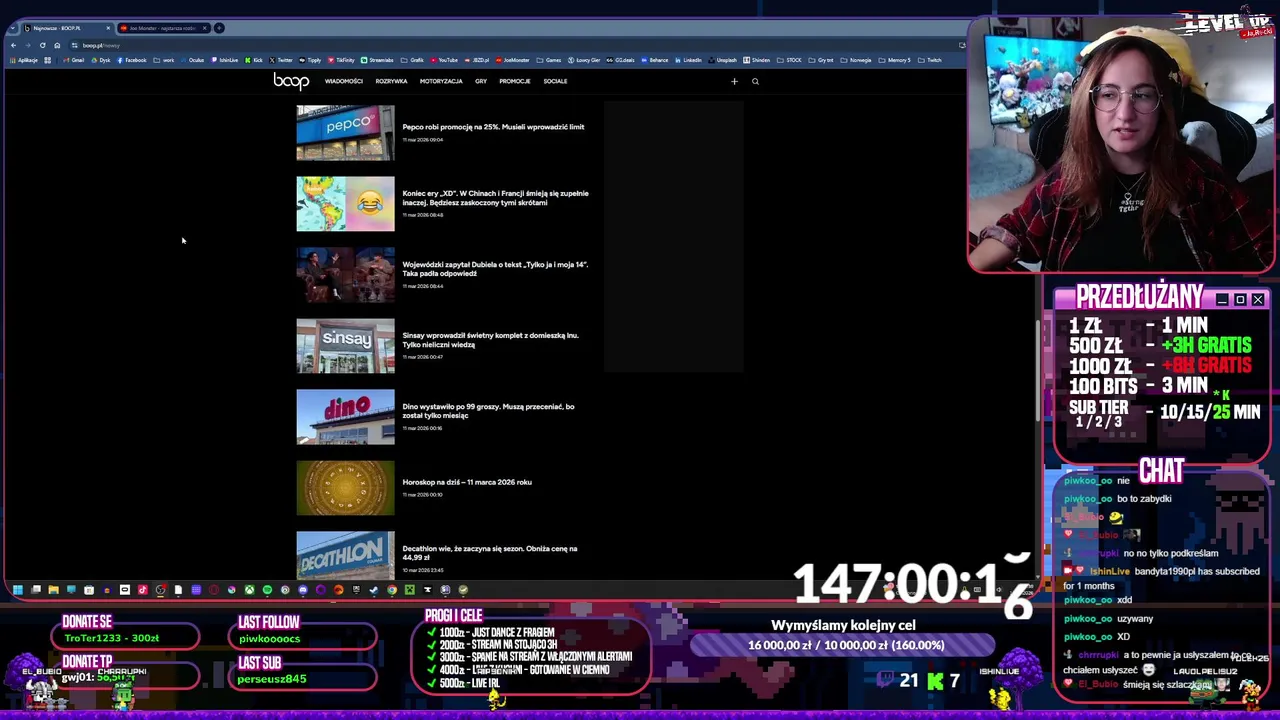Viewport: 1280px width, 720px height.
Task: Open MOTORYZACJA section on boop
Action: 441,82
